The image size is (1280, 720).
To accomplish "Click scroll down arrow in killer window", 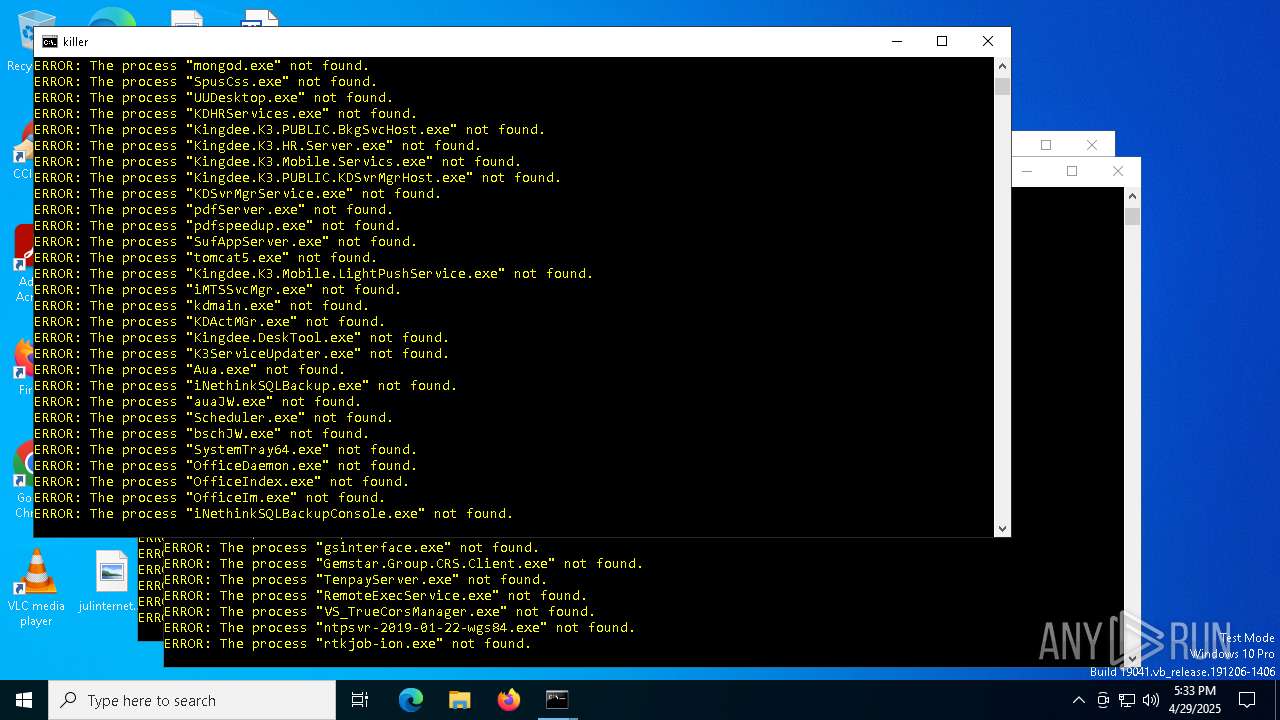I will (x=1002, y=528).
